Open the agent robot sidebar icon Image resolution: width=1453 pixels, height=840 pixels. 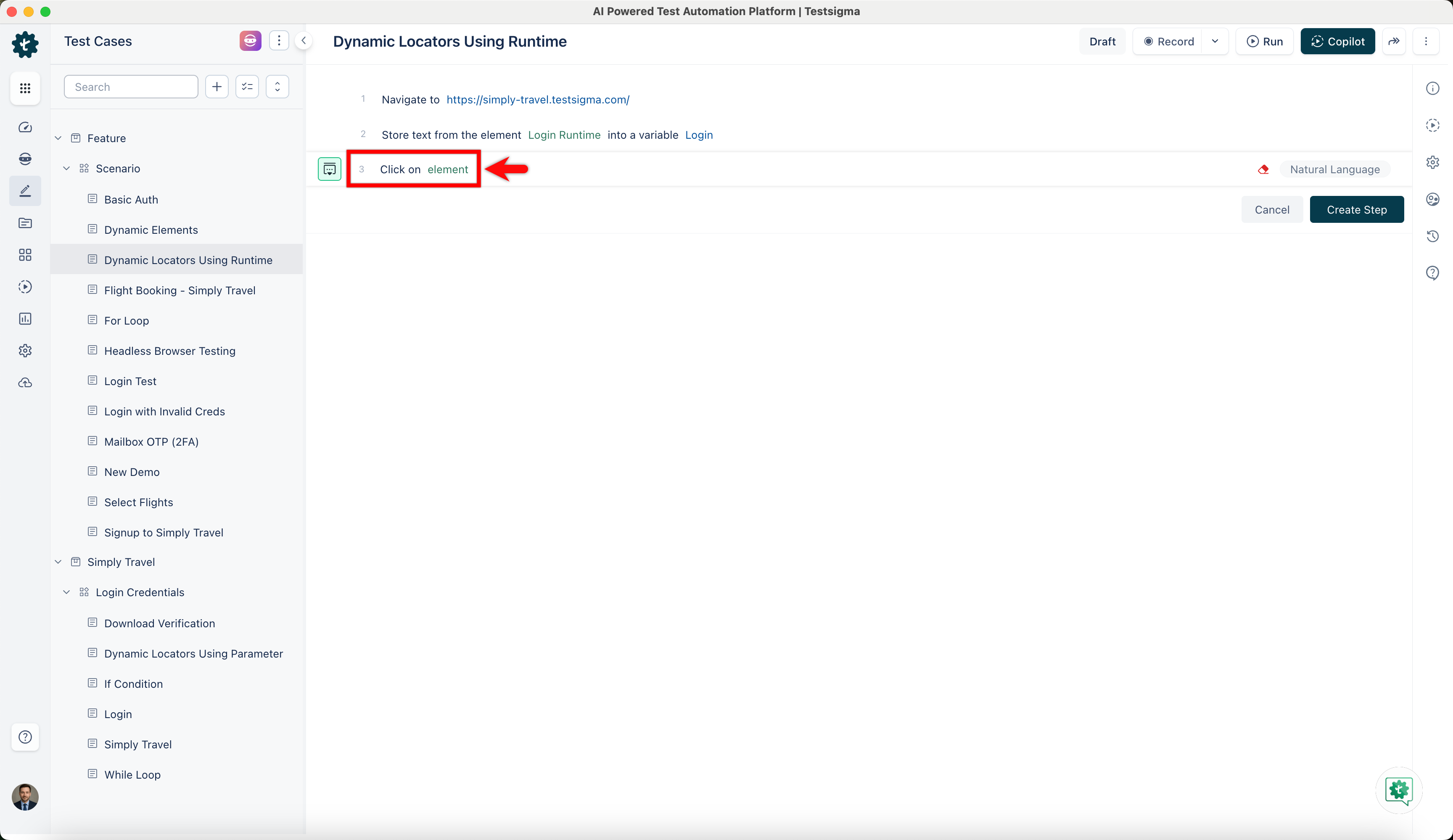[x=25, y=158]
